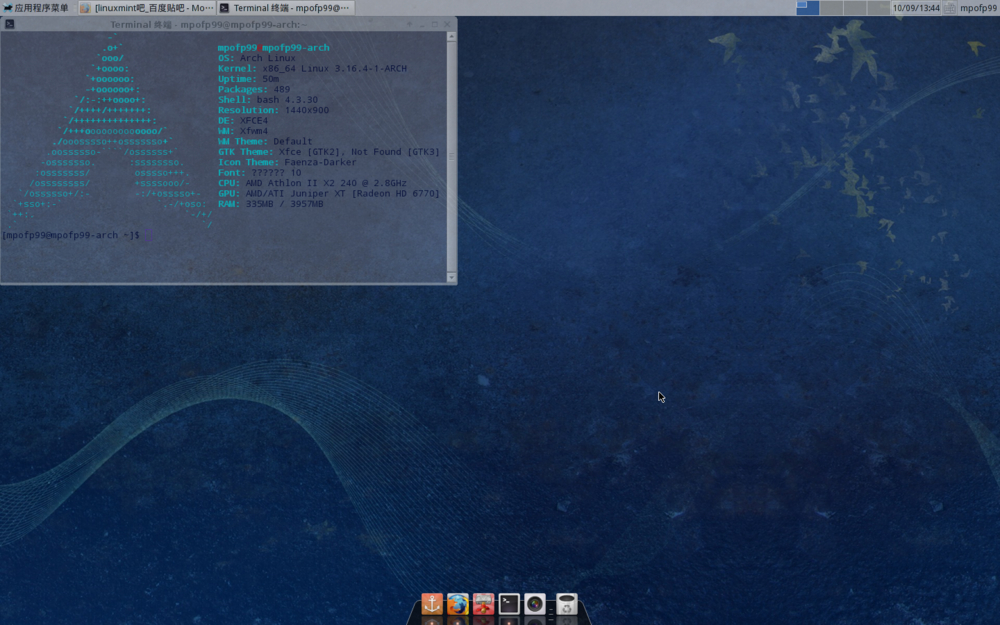Maximize the Terminal window
This screenshot has width=1000, height=625.
coord(435,24)
